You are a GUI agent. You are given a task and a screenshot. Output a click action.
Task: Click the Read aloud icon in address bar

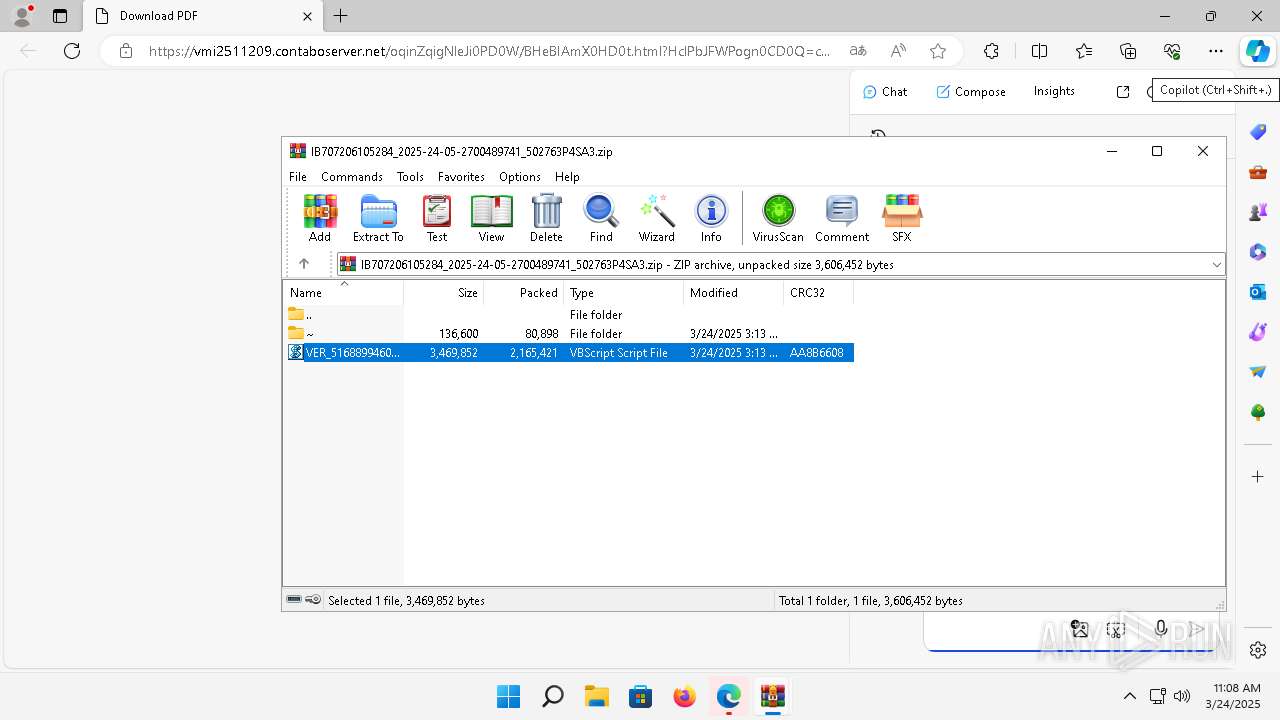tap(898, 51)
